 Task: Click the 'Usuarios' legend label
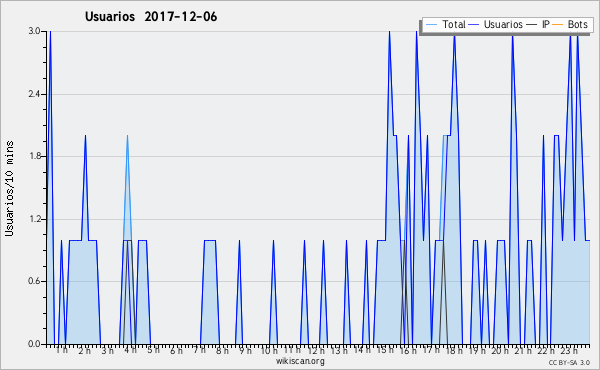[503, 24]
